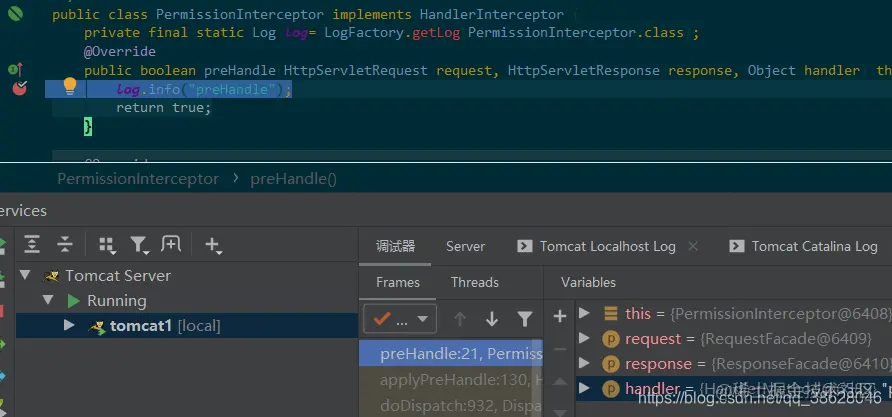
Task: Click the Tomcat Server icon in tree
Action: click(x=52, y=276)
